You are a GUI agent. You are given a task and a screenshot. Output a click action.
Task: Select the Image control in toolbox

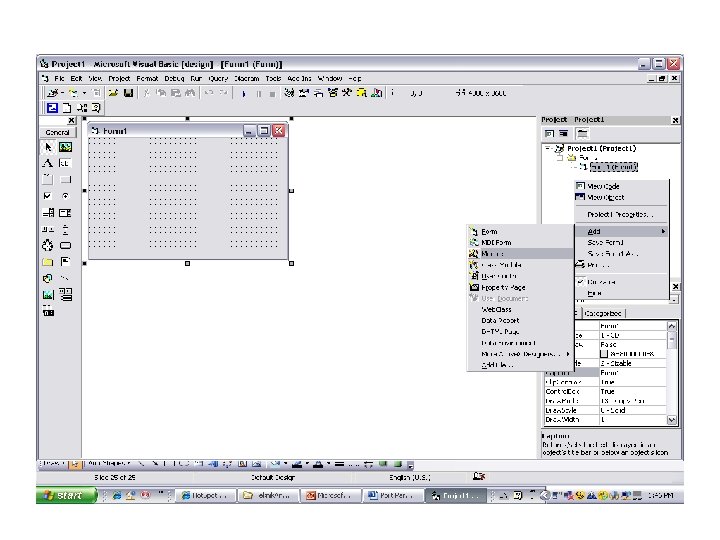click(48, 295)
